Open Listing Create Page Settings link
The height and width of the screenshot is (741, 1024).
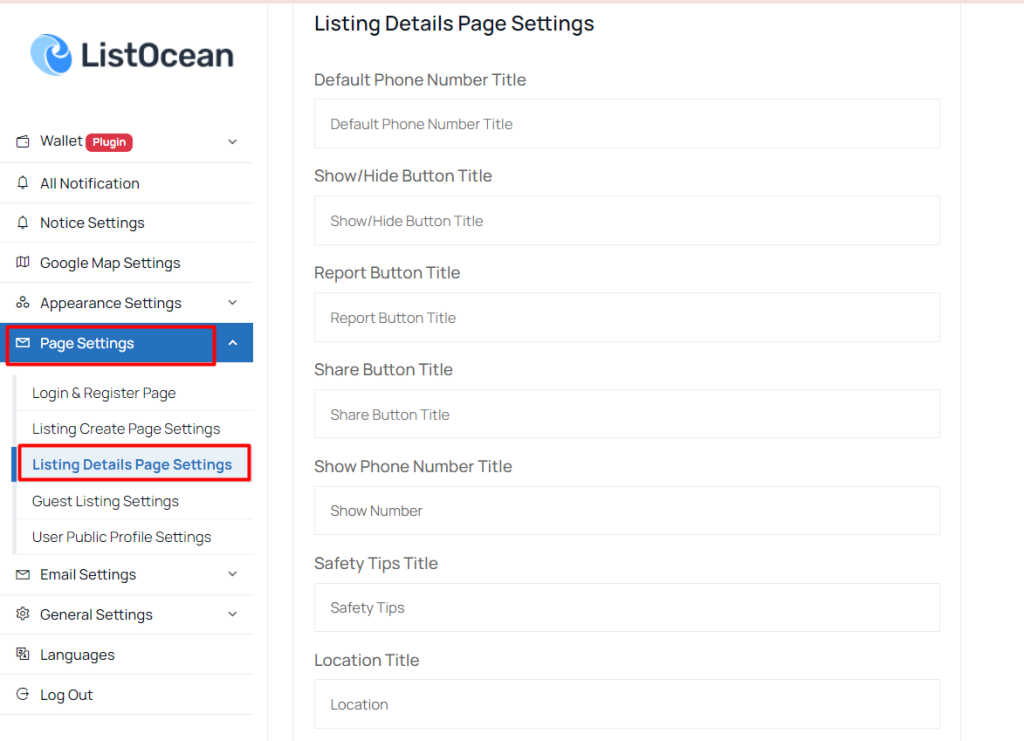(x=126, y=429)
